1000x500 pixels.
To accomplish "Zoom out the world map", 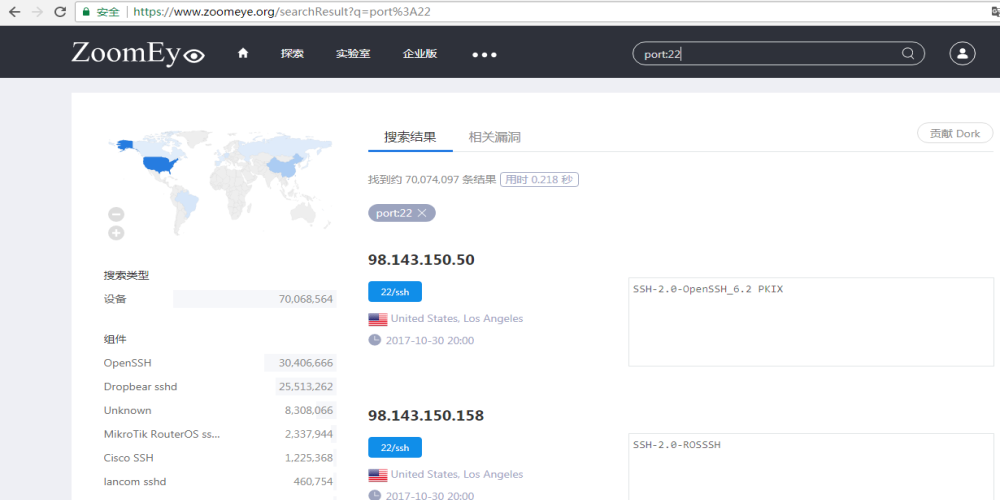I will 116,214.
